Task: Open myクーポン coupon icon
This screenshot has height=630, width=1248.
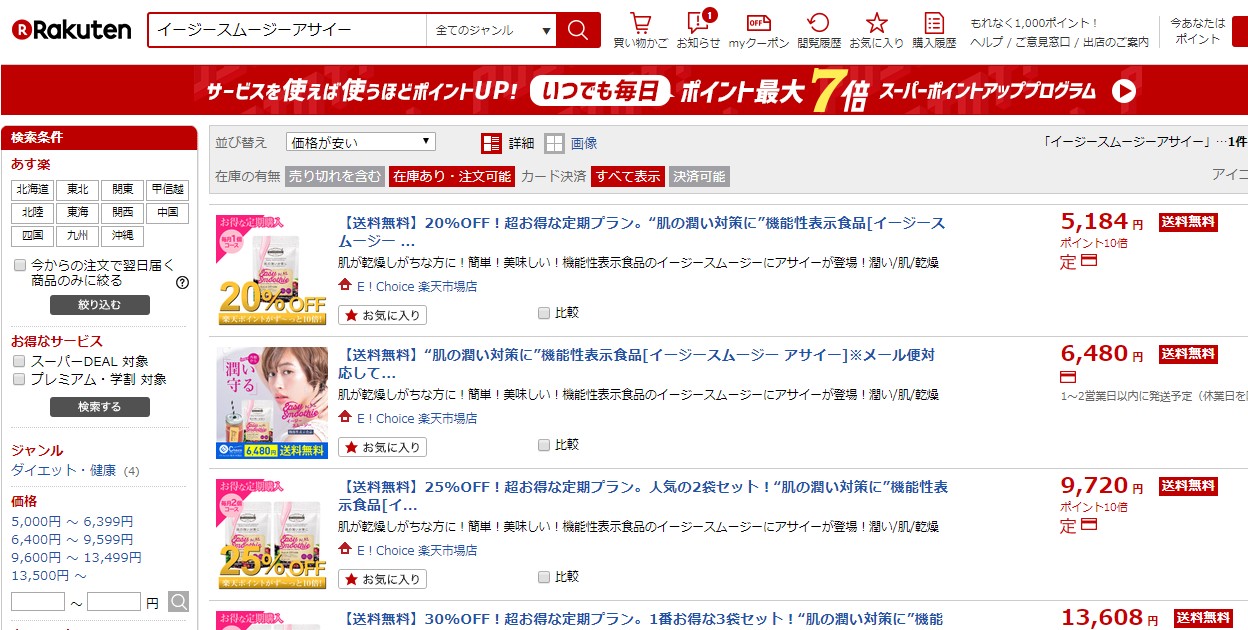Action: (x=759, y=22)
